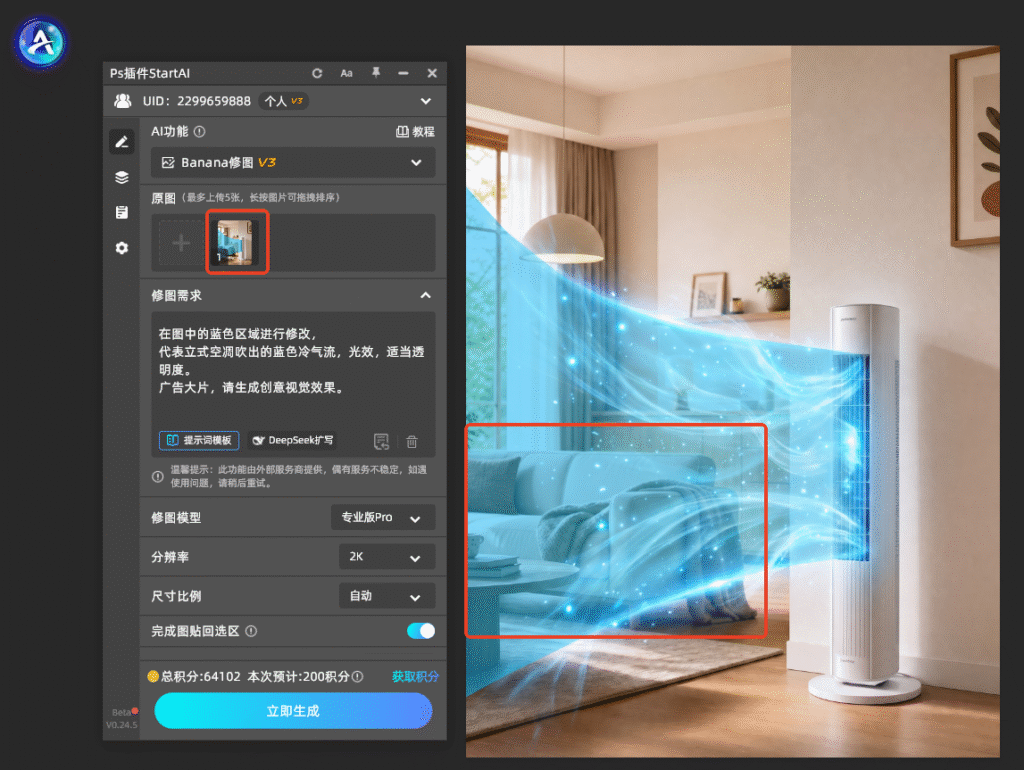Show AI功能 info tooltip icon

[200, 131]
